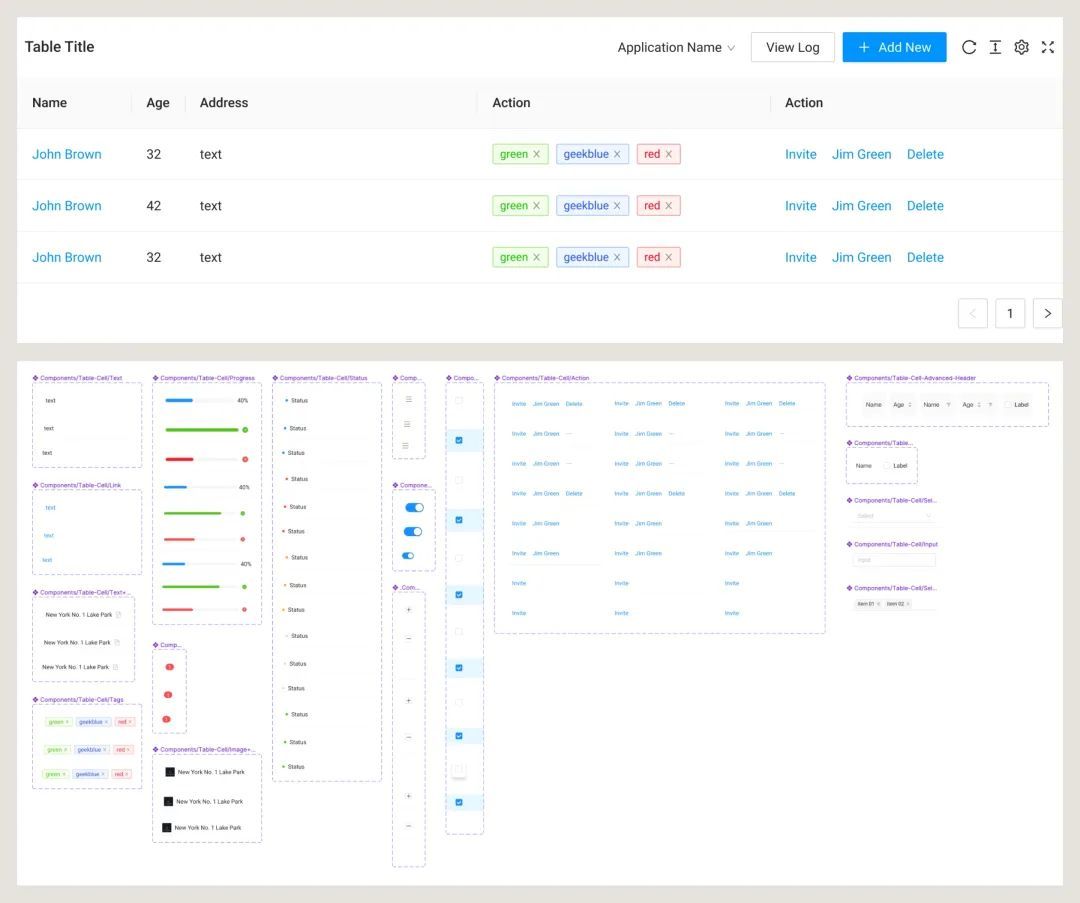Screen dimensions: 1080x903
Task: Click the Address column header
Action: [224, 103]
